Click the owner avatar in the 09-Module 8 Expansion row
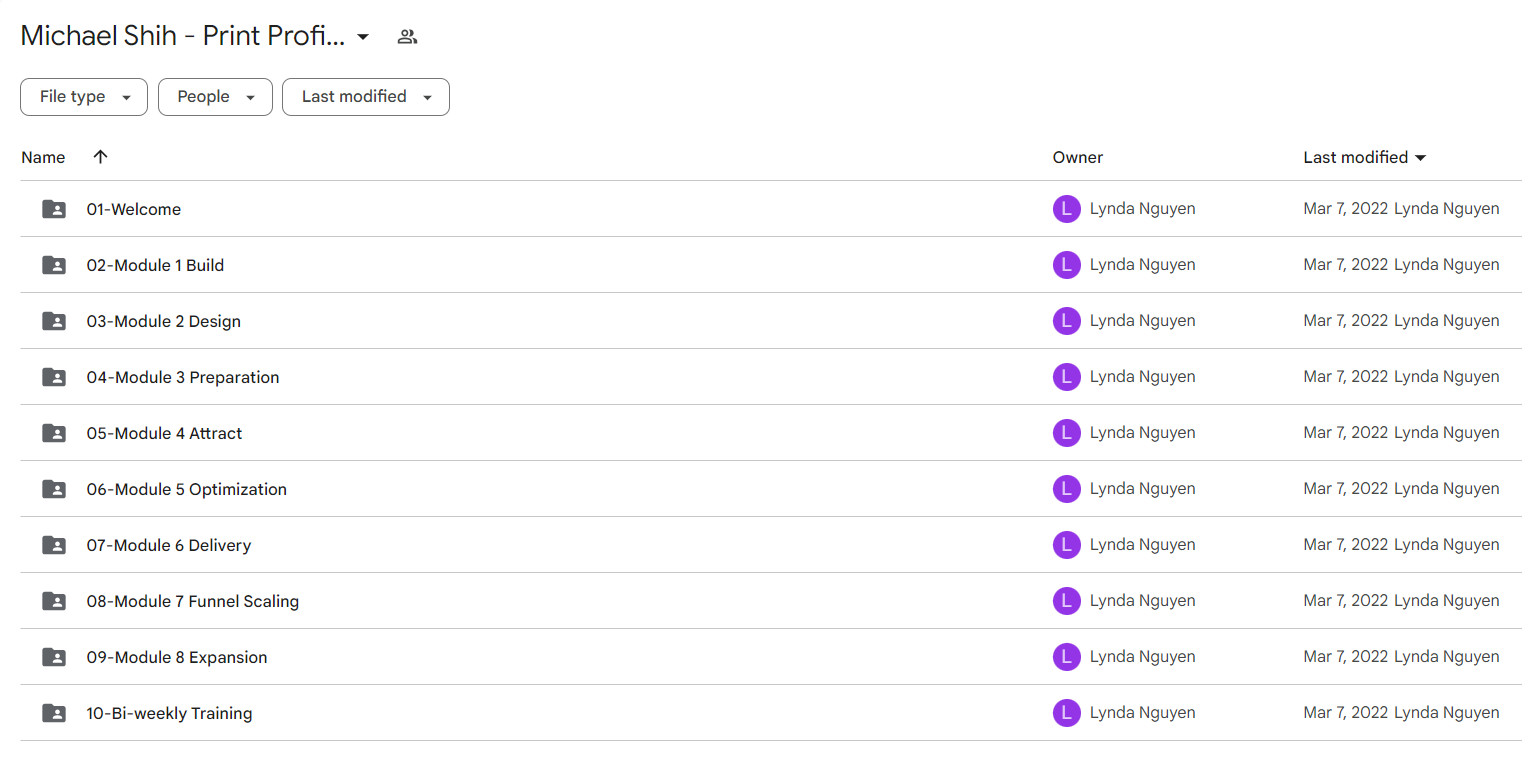This screenshot has height=768, width=1522. click(x=1067, y=657)
